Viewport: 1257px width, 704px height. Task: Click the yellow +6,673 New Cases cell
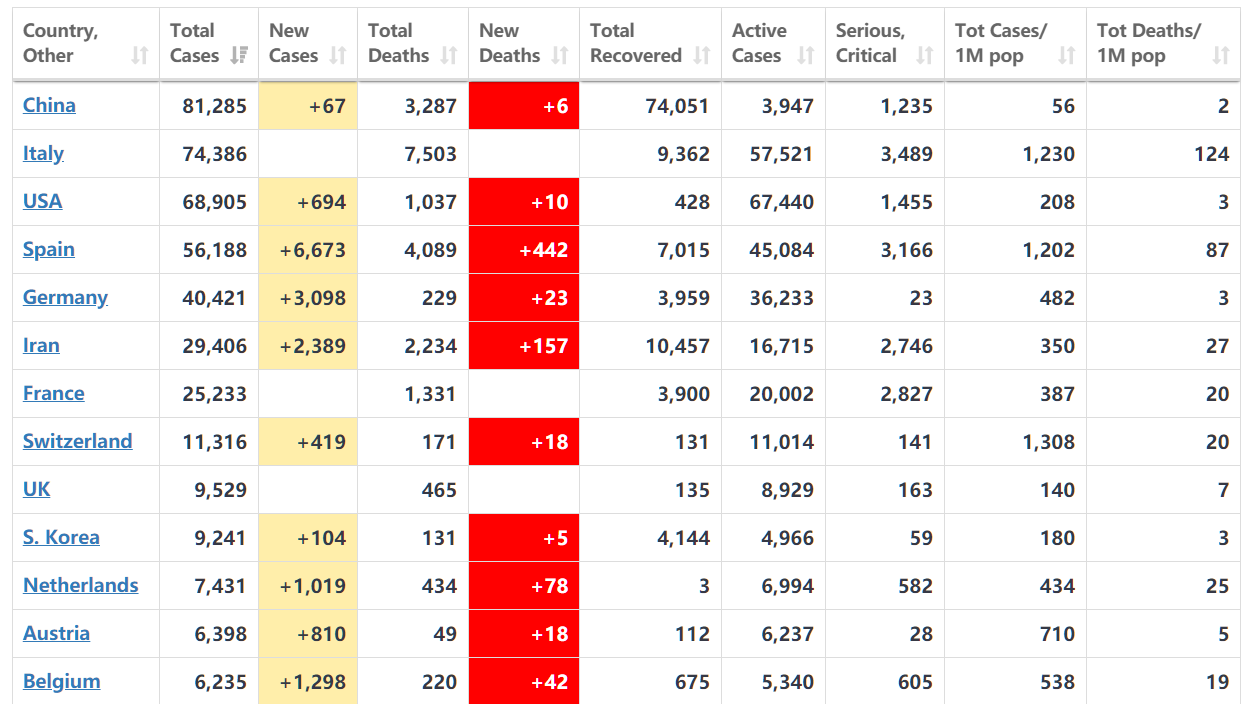coord(308,250)
